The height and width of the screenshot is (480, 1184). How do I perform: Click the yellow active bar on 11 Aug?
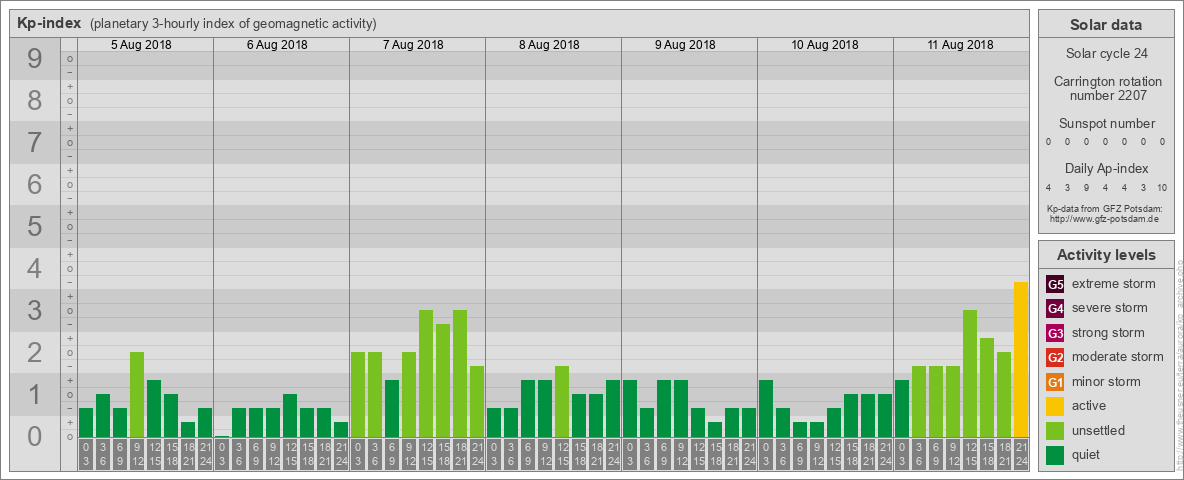(1021, 359)
